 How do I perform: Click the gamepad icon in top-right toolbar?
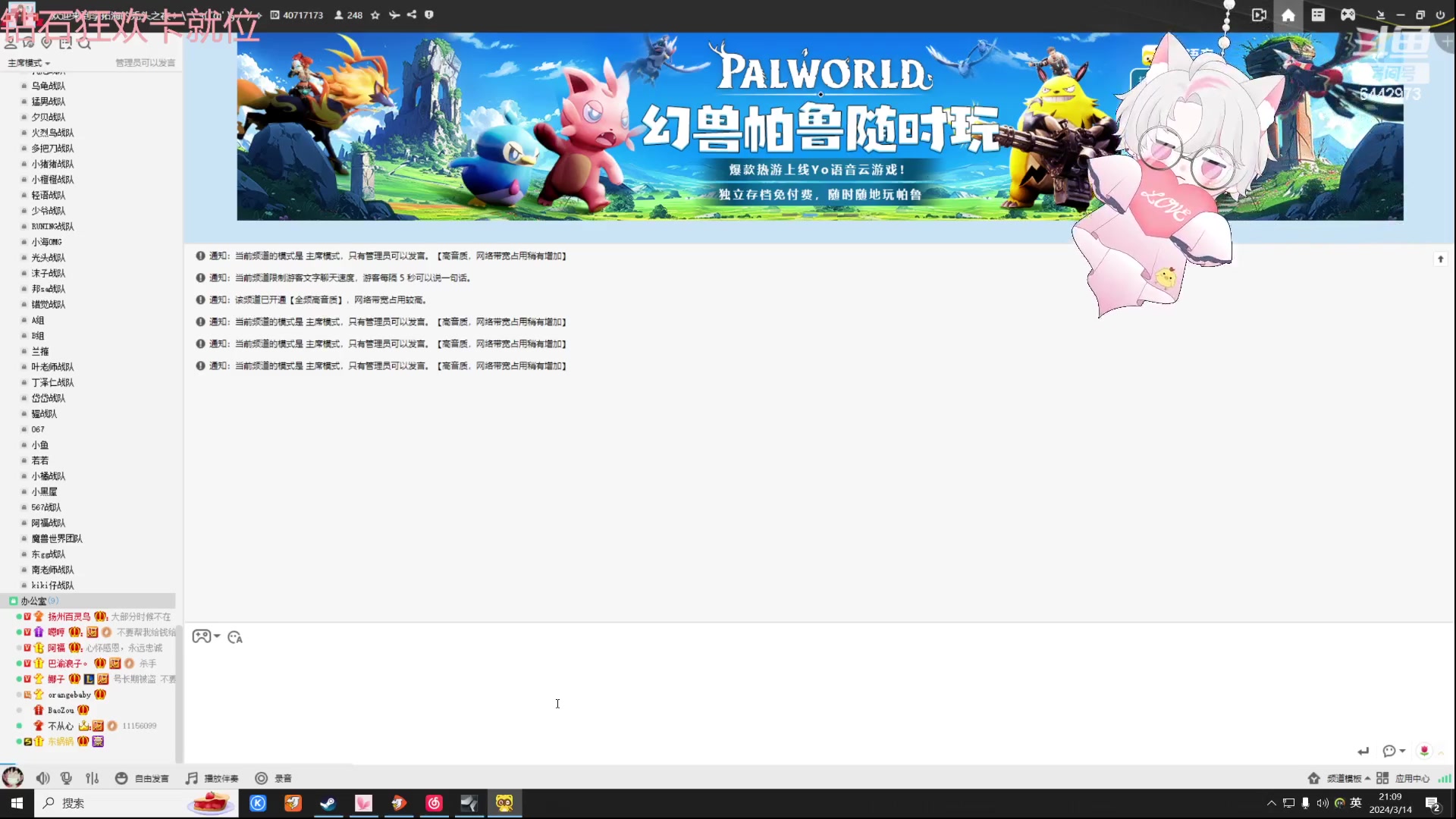click(1348, 15)
